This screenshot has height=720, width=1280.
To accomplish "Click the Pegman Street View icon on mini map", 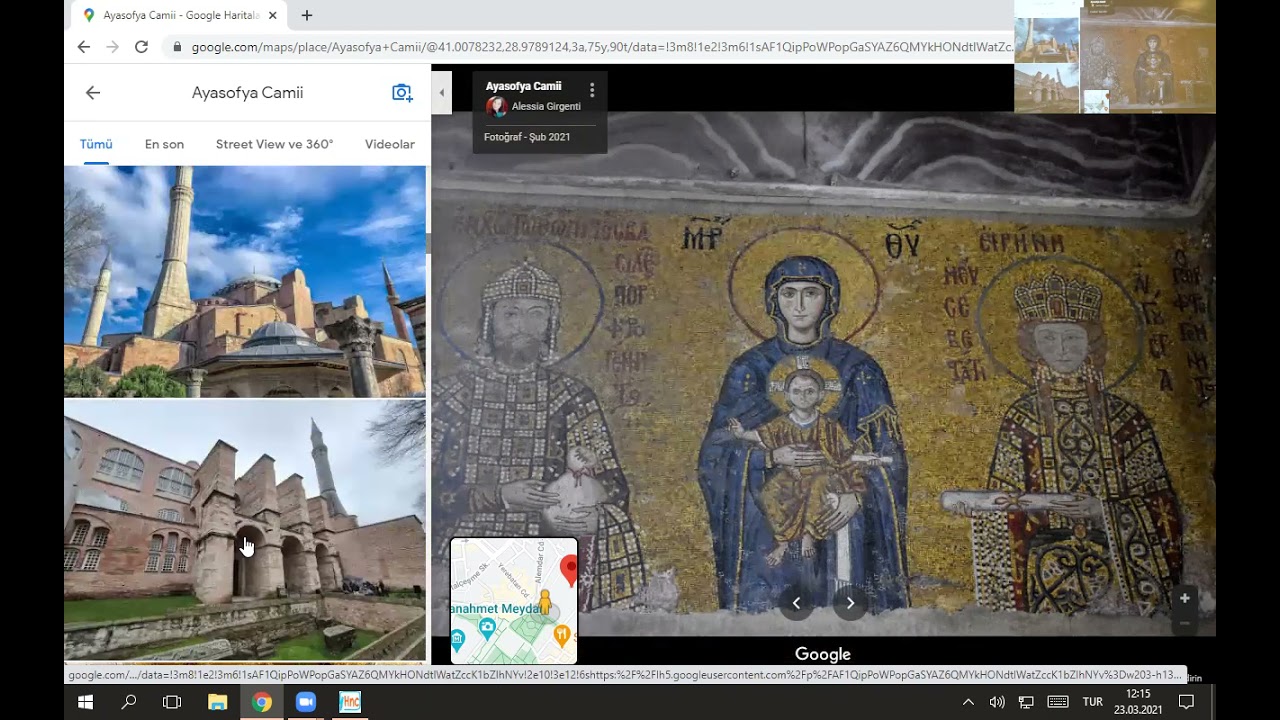I will (545, 603).
